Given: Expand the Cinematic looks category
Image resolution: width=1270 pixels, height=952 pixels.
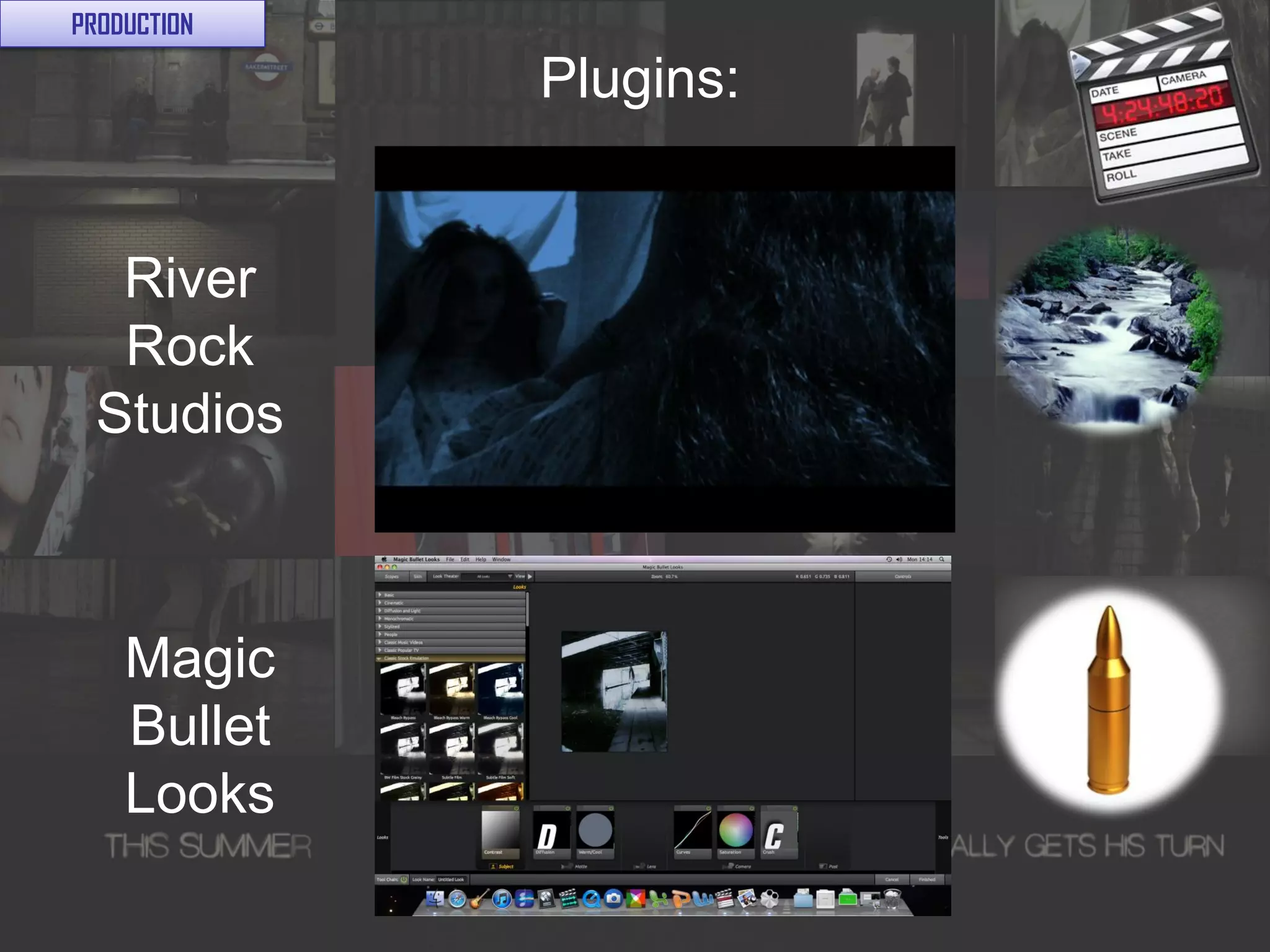Looking at the screenshot, I should pos(451,603).
